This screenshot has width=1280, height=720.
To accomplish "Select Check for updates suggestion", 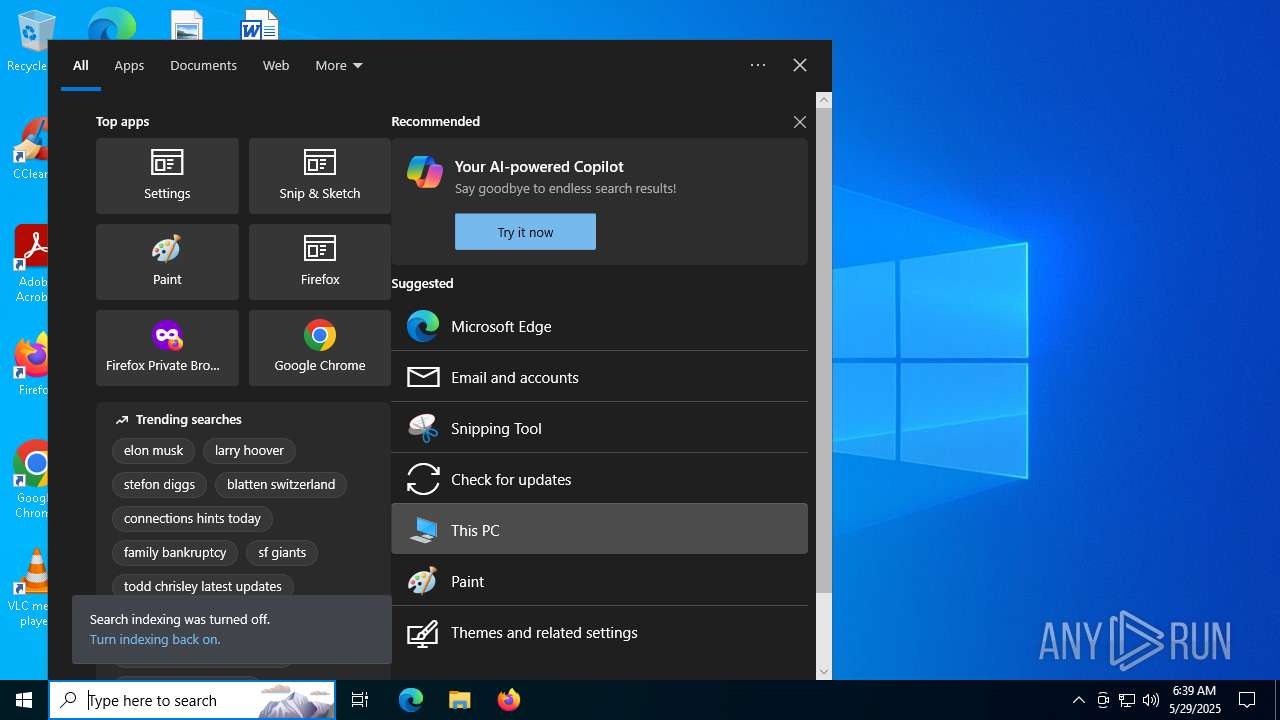I will click(599, 479).
